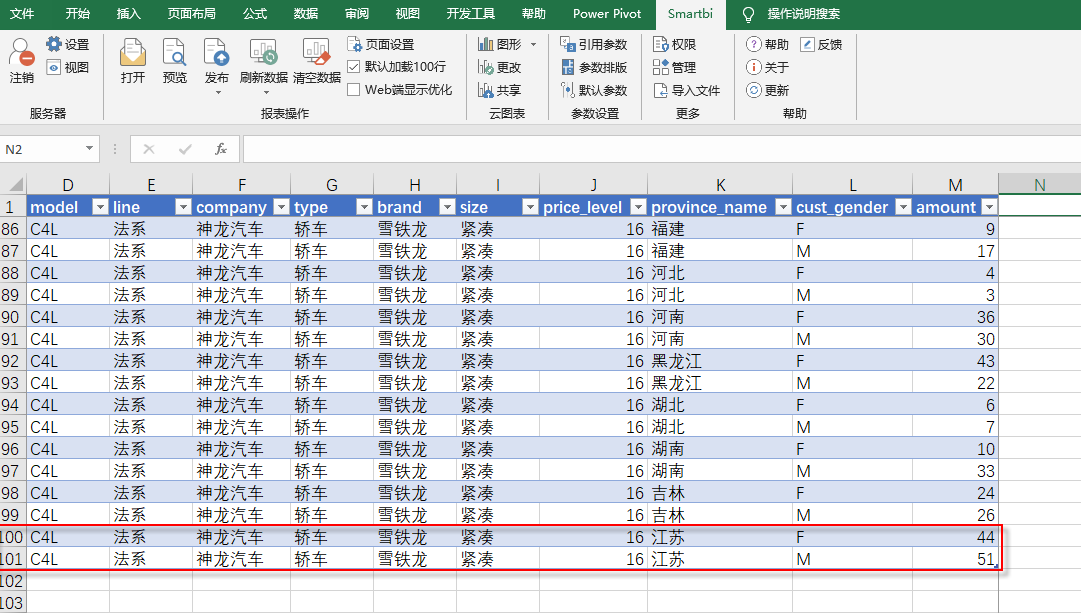Open the brand column filter dropdown

tap(447, 207)
